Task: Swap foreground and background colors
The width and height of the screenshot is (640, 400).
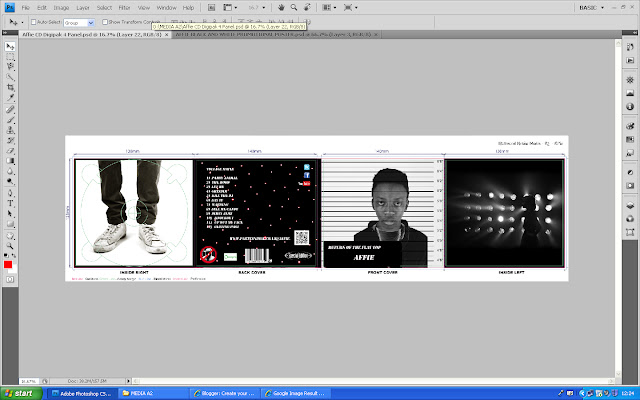Action: (14, 256)
